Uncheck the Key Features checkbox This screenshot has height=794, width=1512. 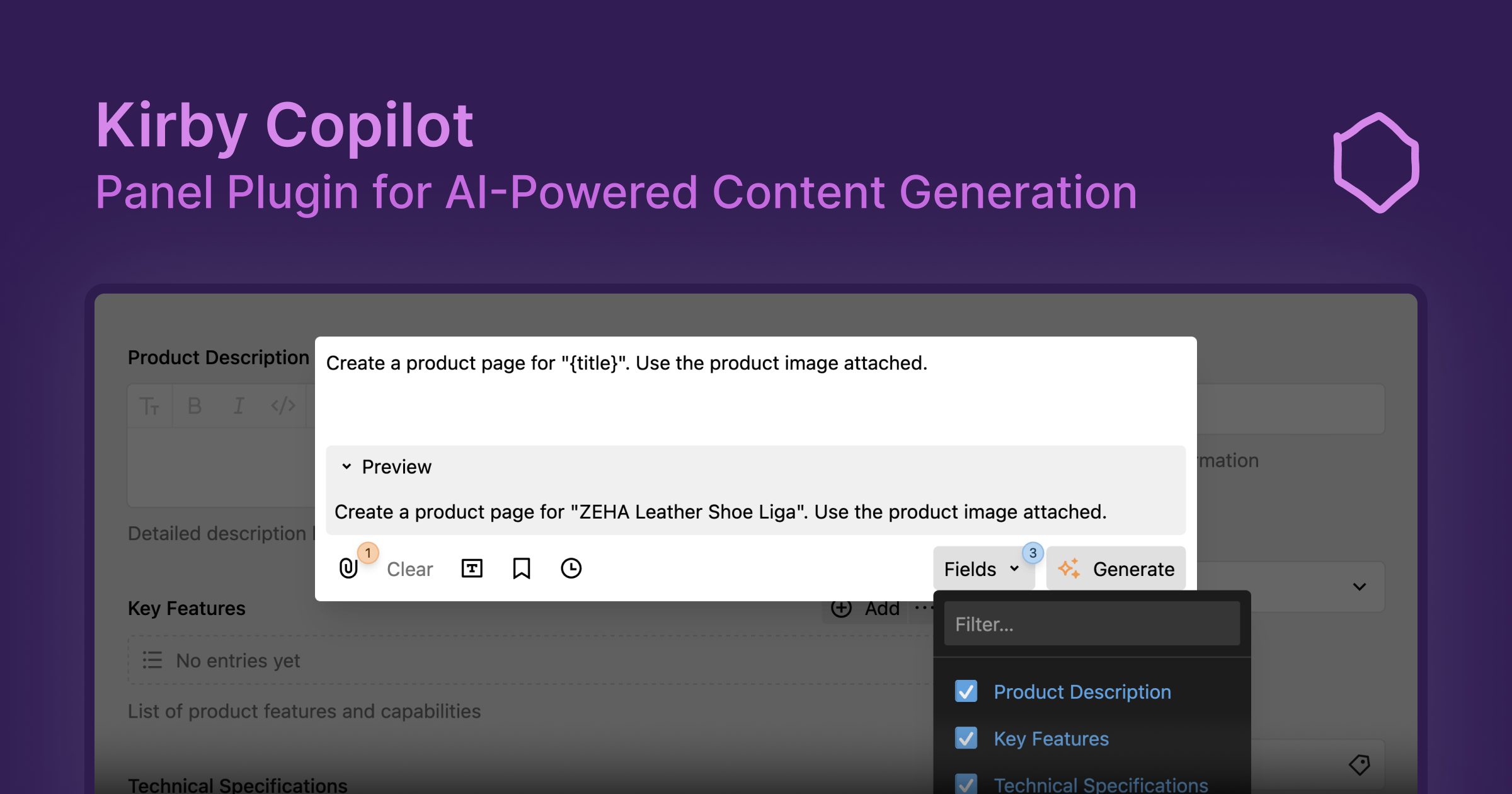[x=966, y=738]
